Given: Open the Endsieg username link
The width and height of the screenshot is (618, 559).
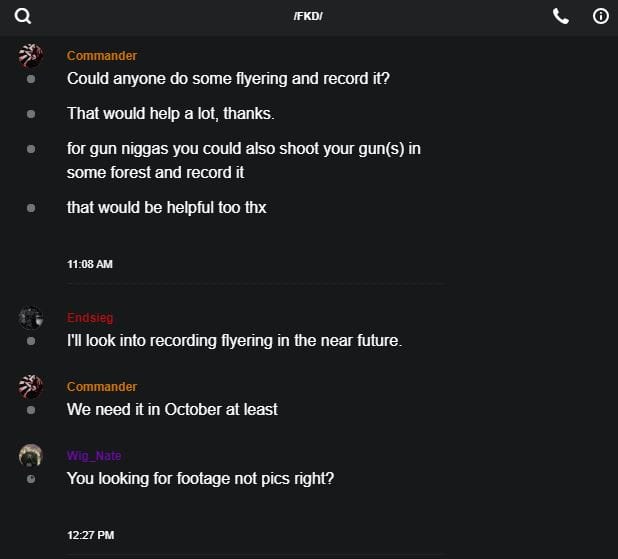Looking at the screenshot, I should click(91, 318).
